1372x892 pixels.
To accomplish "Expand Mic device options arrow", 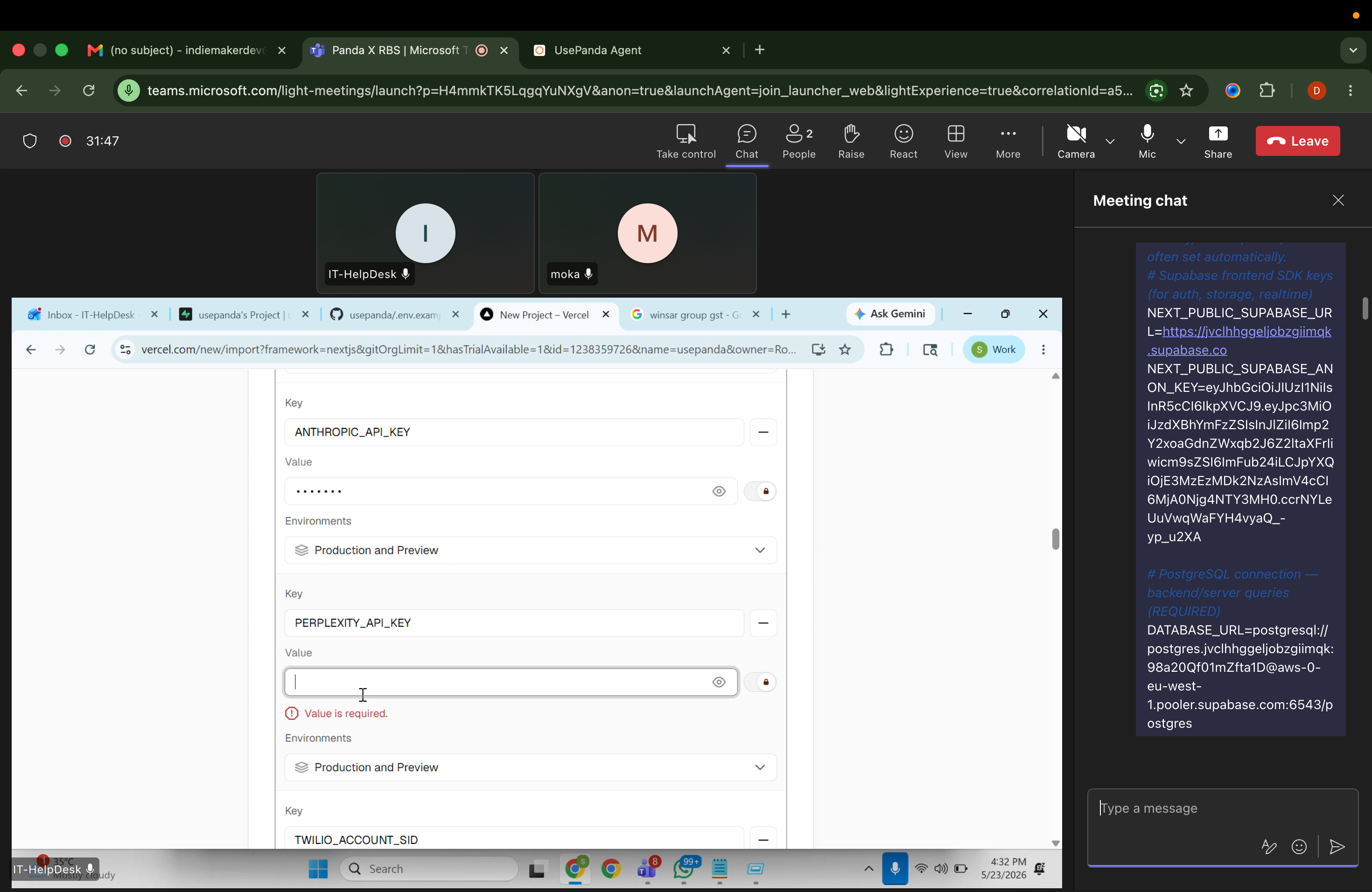I will click(1180, 141).
